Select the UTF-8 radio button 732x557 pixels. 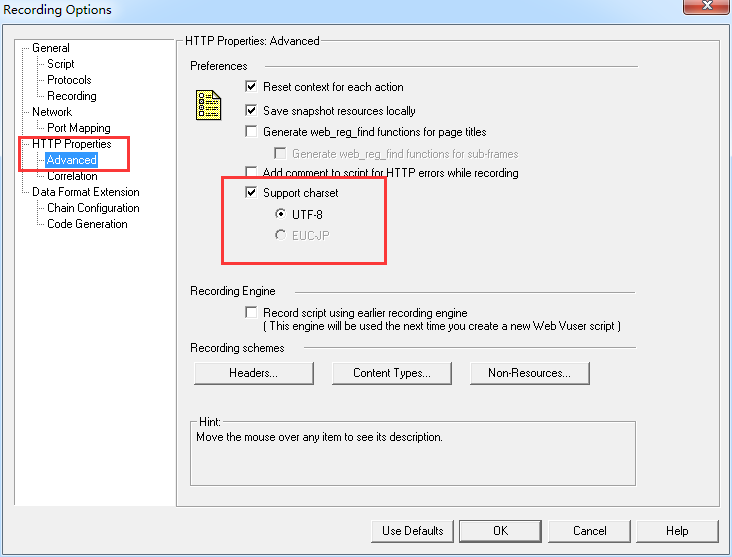pos(280,214)
